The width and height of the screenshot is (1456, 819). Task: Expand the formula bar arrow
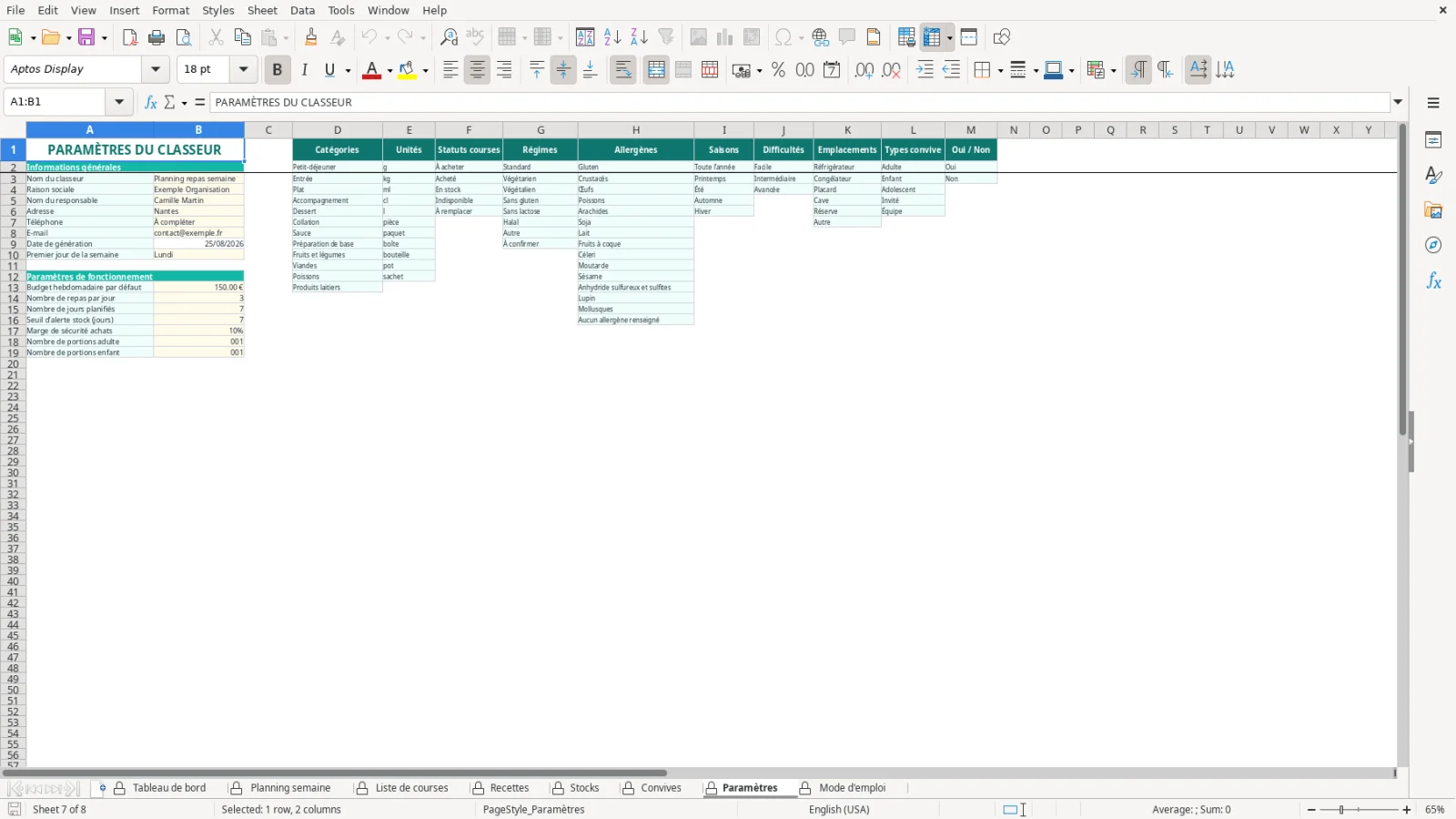1398,102
